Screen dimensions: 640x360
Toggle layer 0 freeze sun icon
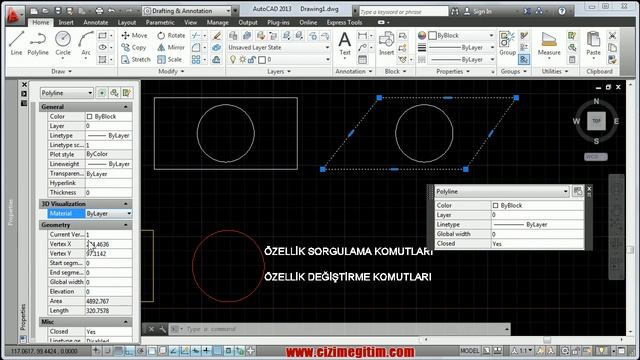tap(242, 60)
